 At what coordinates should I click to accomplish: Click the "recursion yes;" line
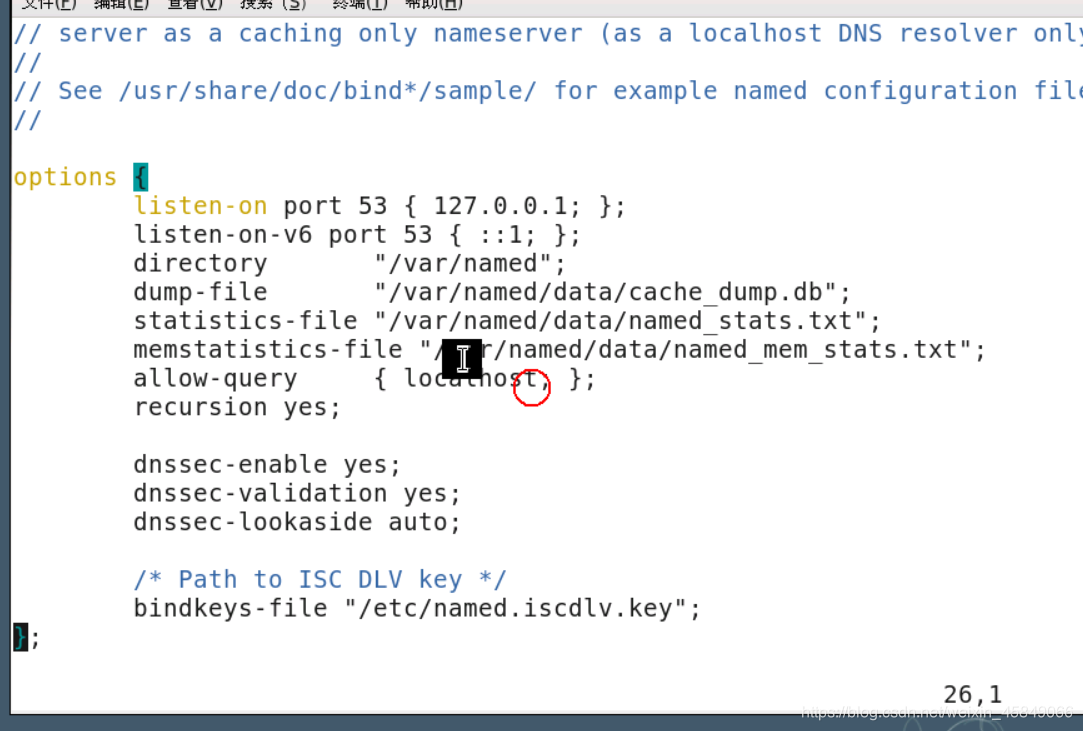237,408
